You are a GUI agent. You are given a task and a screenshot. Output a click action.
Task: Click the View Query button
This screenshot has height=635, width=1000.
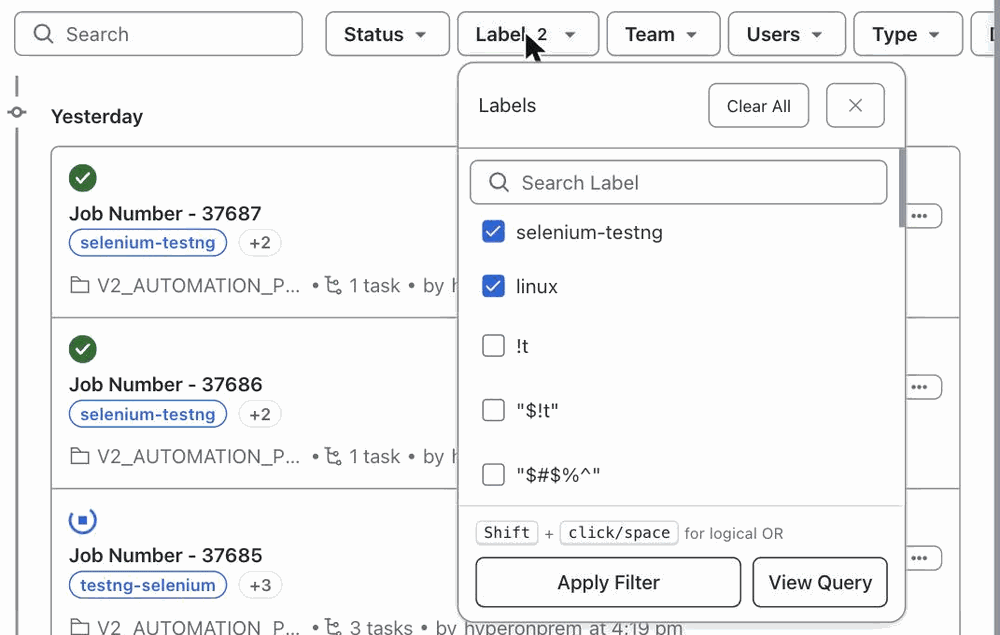(x=820, y=582)
